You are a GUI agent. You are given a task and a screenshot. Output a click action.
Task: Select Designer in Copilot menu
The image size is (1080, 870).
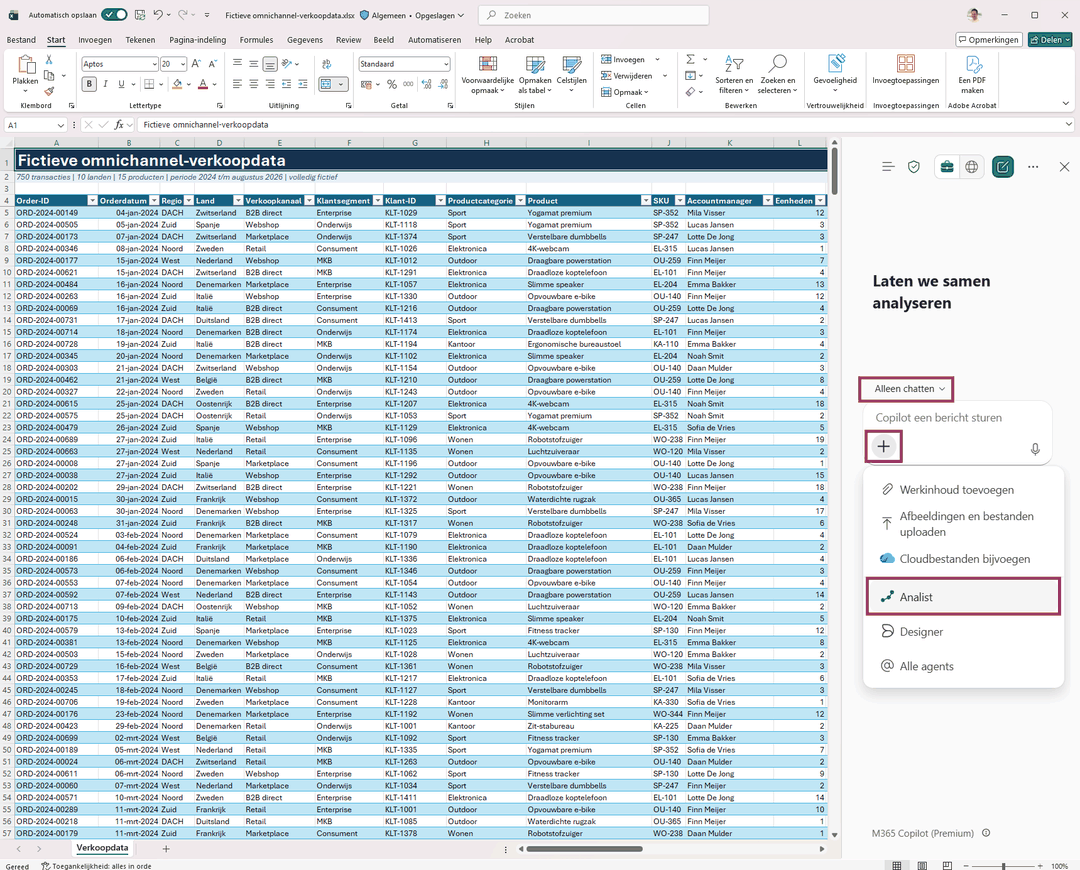(963, 632)
